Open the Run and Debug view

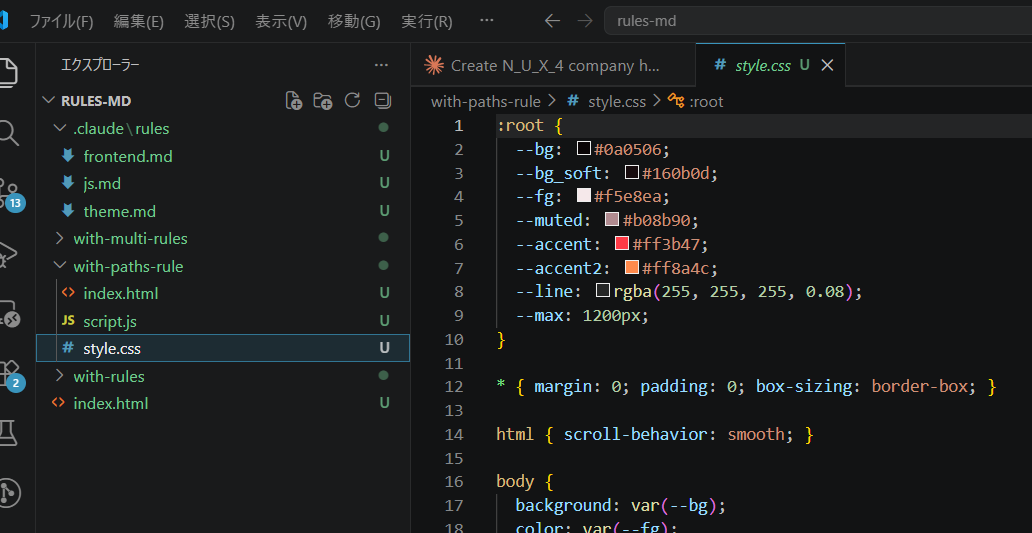pos(8,255)
